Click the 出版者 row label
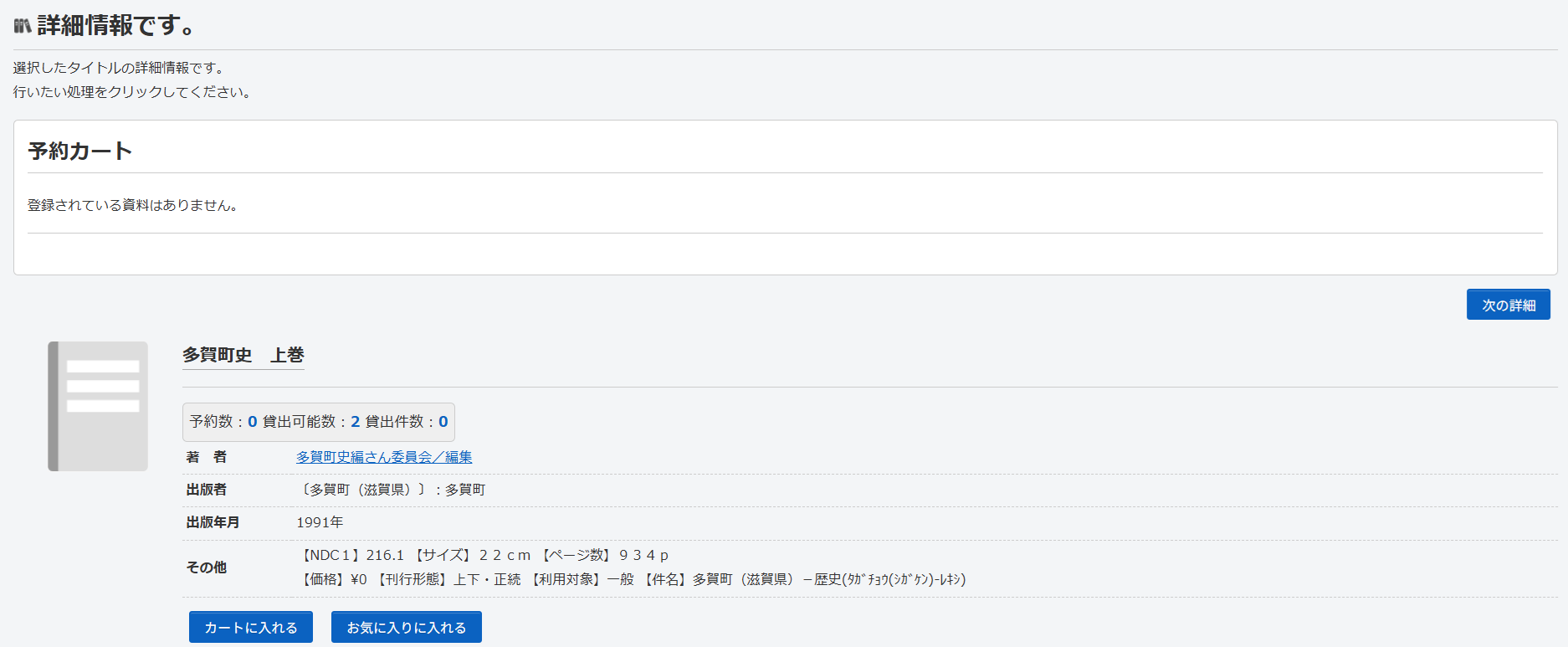 [206, 490]
